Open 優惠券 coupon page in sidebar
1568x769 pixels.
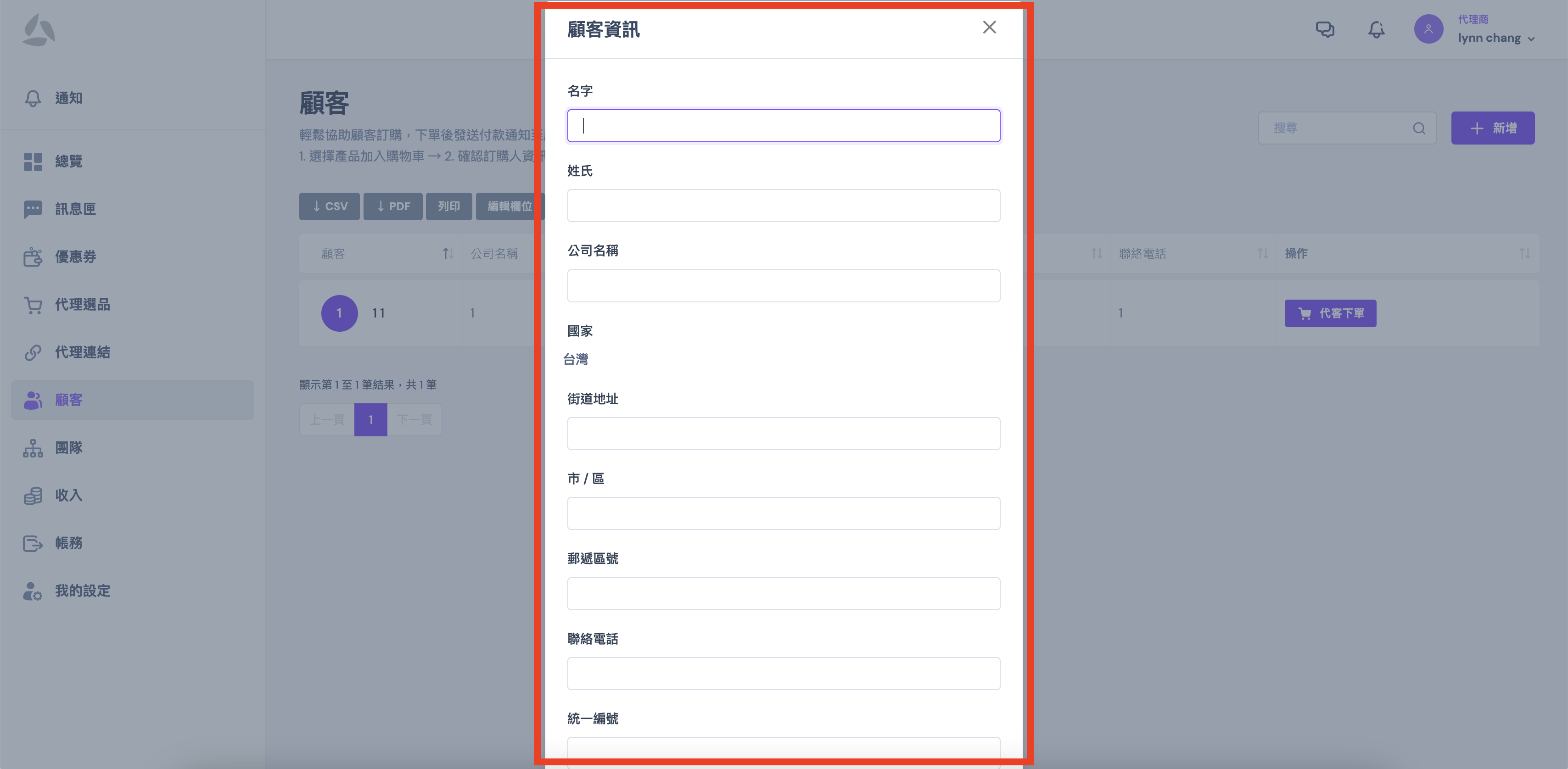(x=75, y=257)
